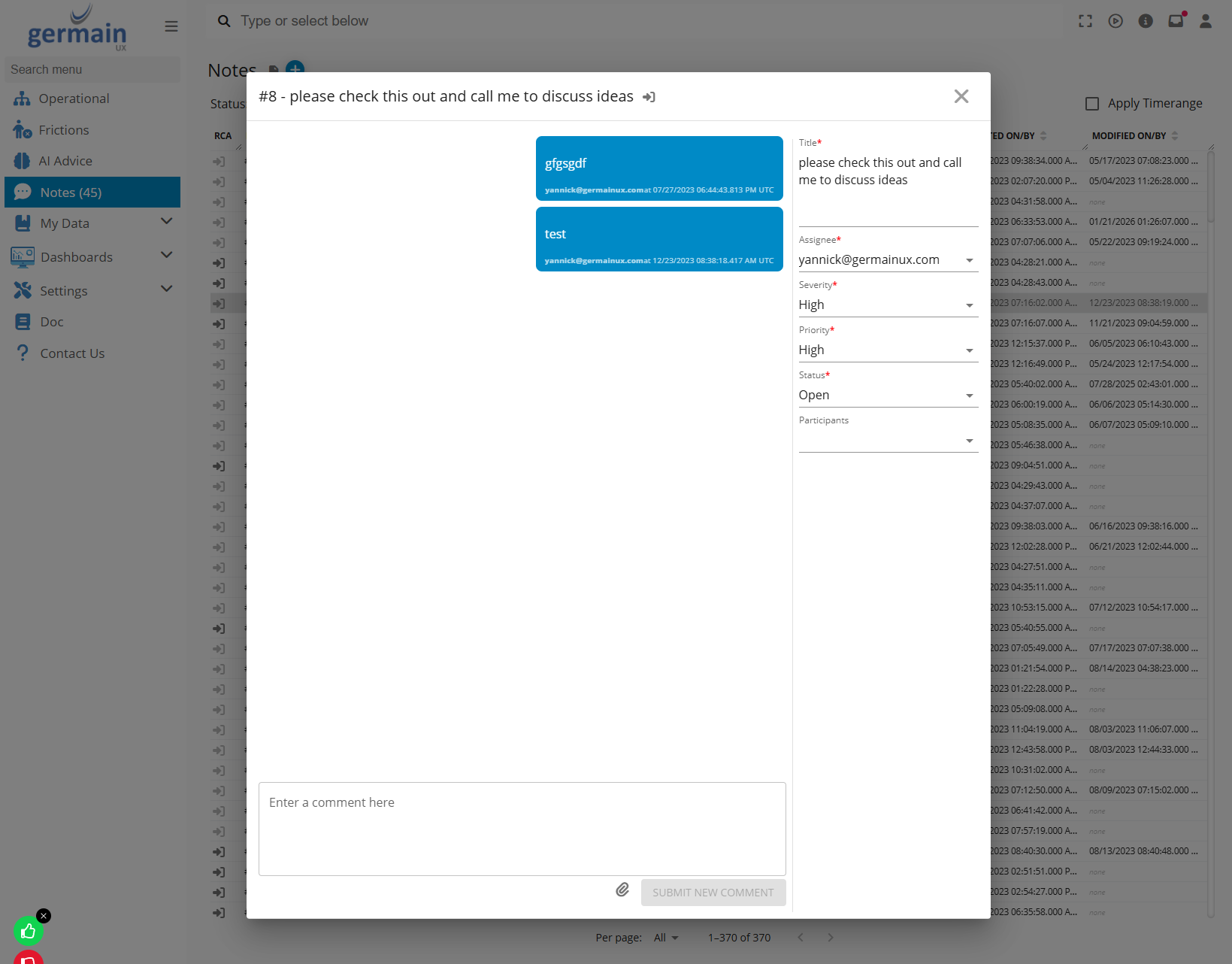Open the fullscreen mode icon
Viewport: 1232px width, 964px height.
pos(1085,21)
